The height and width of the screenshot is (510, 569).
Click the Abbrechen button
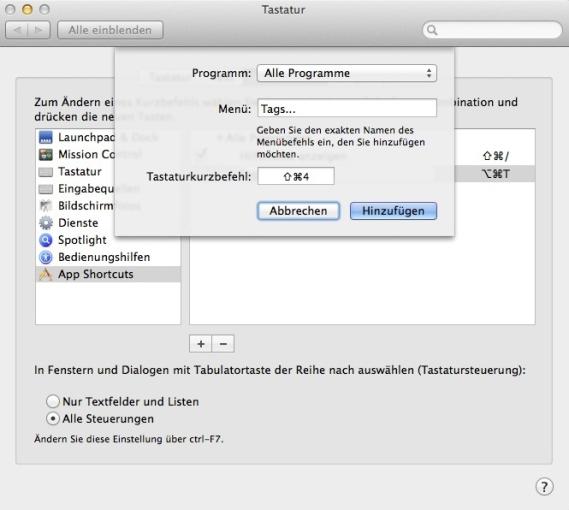[x=298, y=211]
